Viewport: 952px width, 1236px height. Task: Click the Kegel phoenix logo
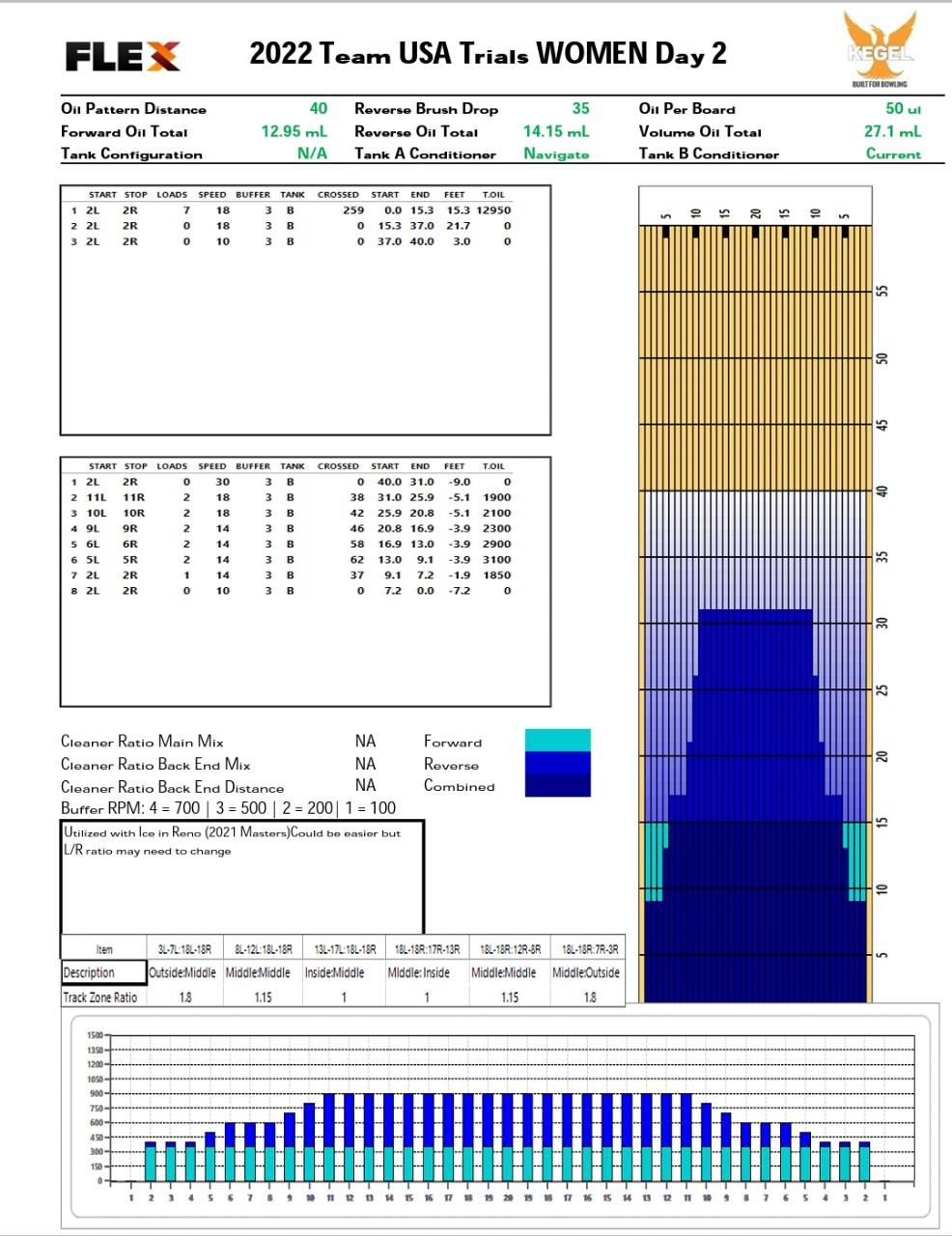(x=879, y=48)
